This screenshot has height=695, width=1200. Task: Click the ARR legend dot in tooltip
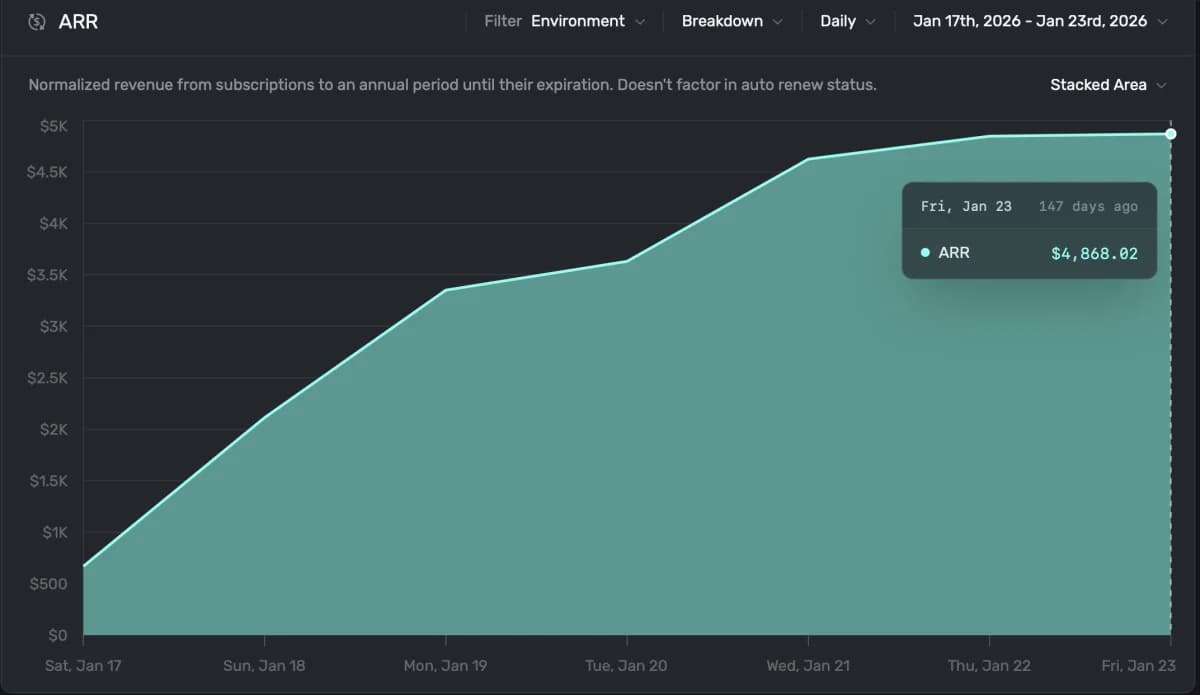pos(925,253)
